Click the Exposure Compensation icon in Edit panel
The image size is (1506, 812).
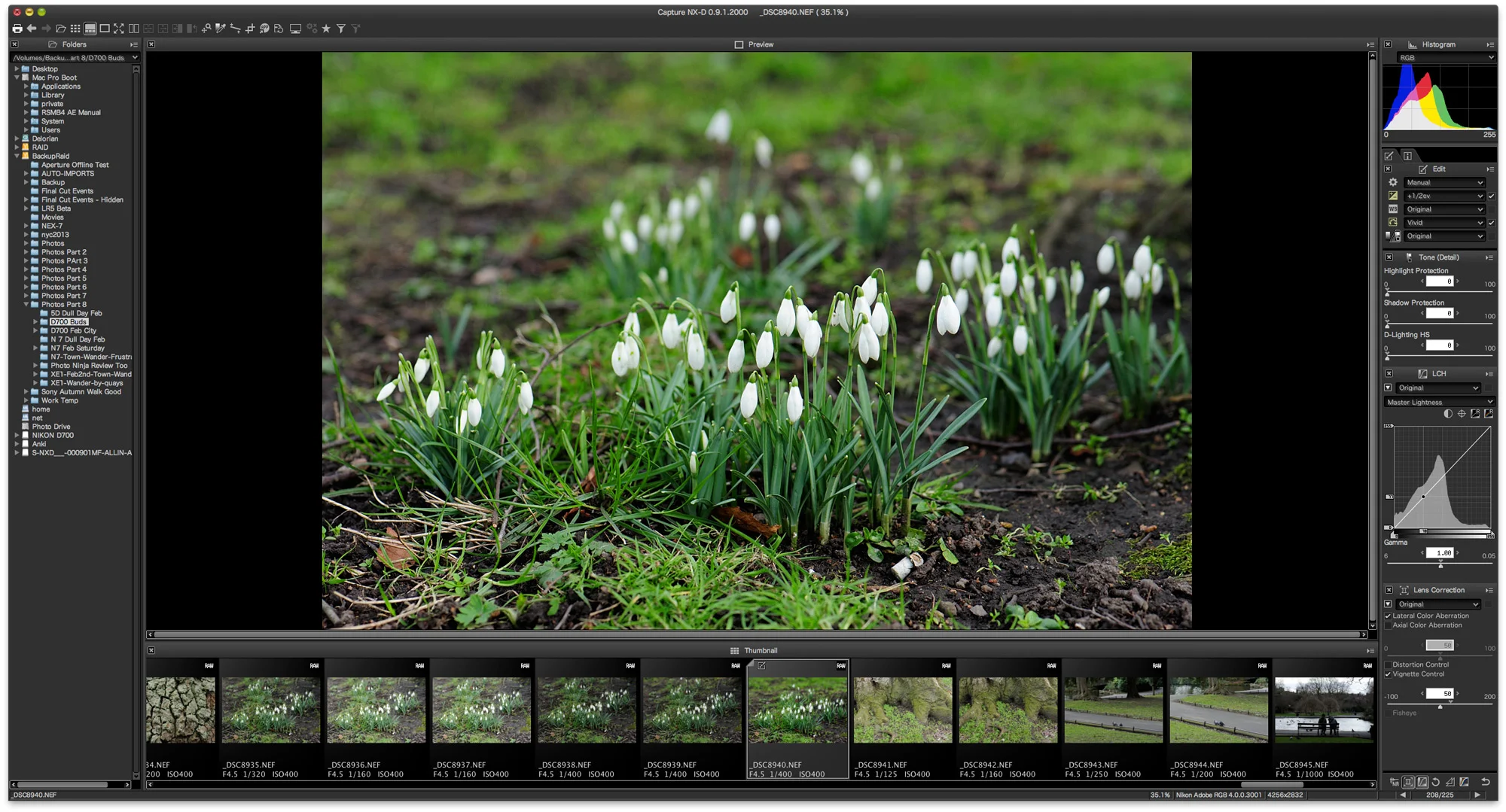click(1393, 196)
